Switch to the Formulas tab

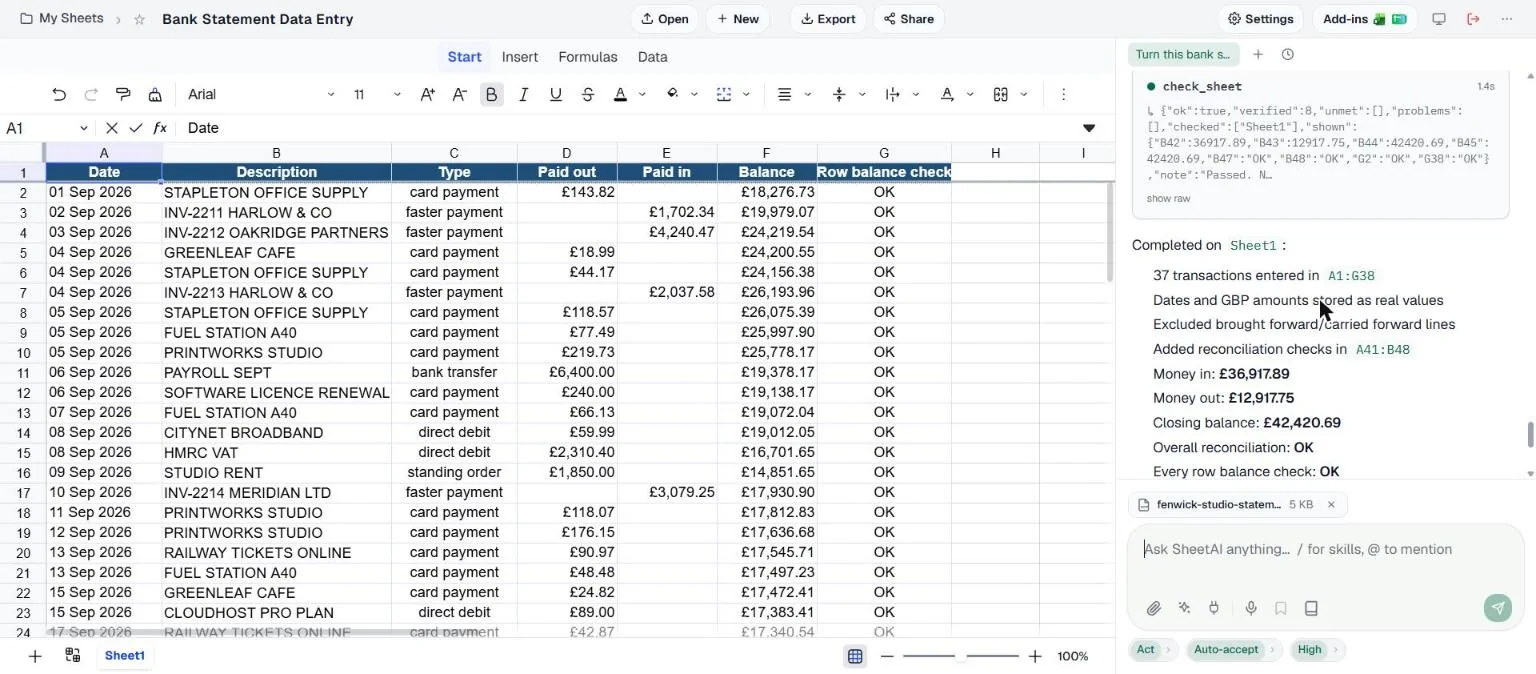click(x=588, y=57)
